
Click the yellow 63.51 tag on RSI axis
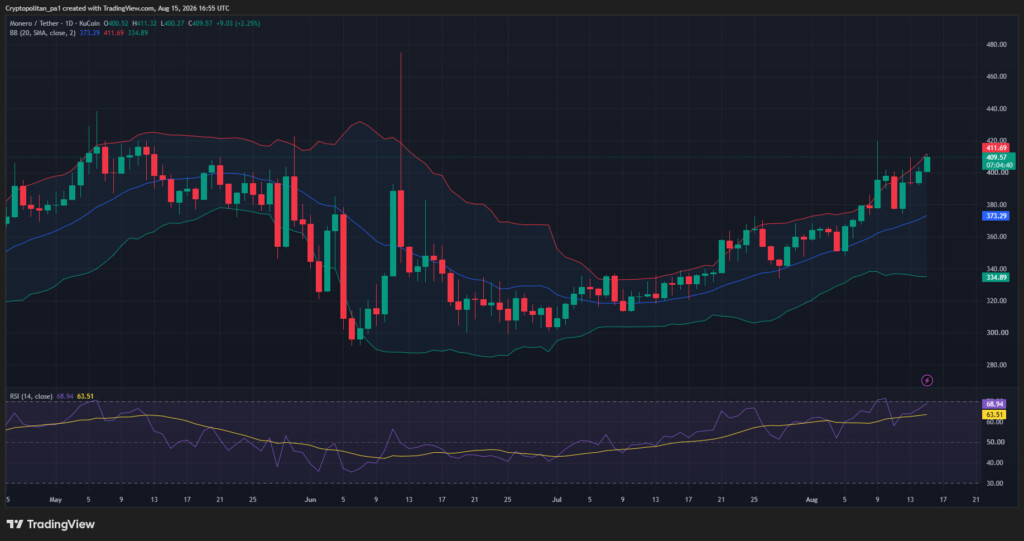[994, 415]
